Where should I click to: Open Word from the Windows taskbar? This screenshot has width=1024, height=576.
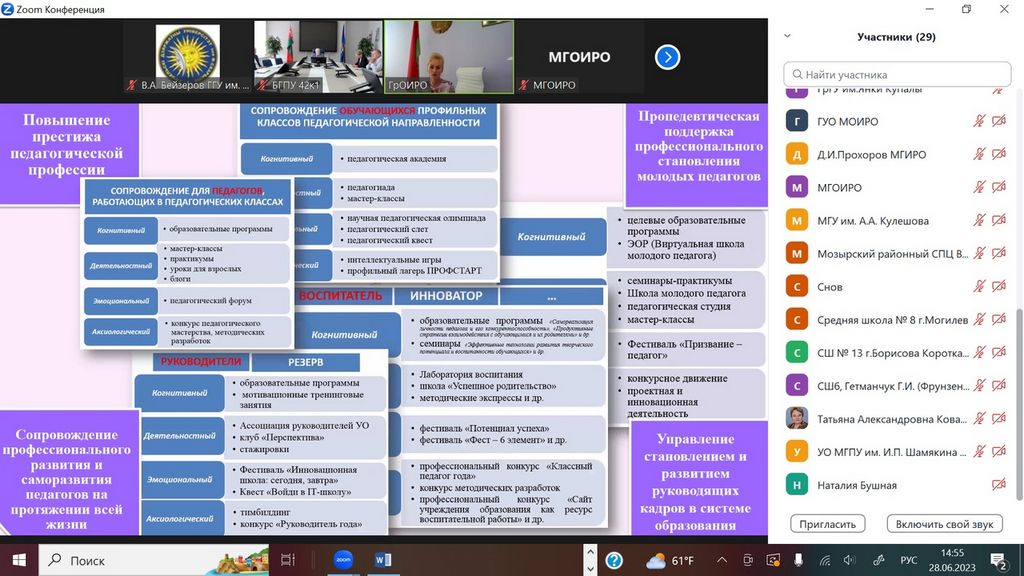point(384,560)
